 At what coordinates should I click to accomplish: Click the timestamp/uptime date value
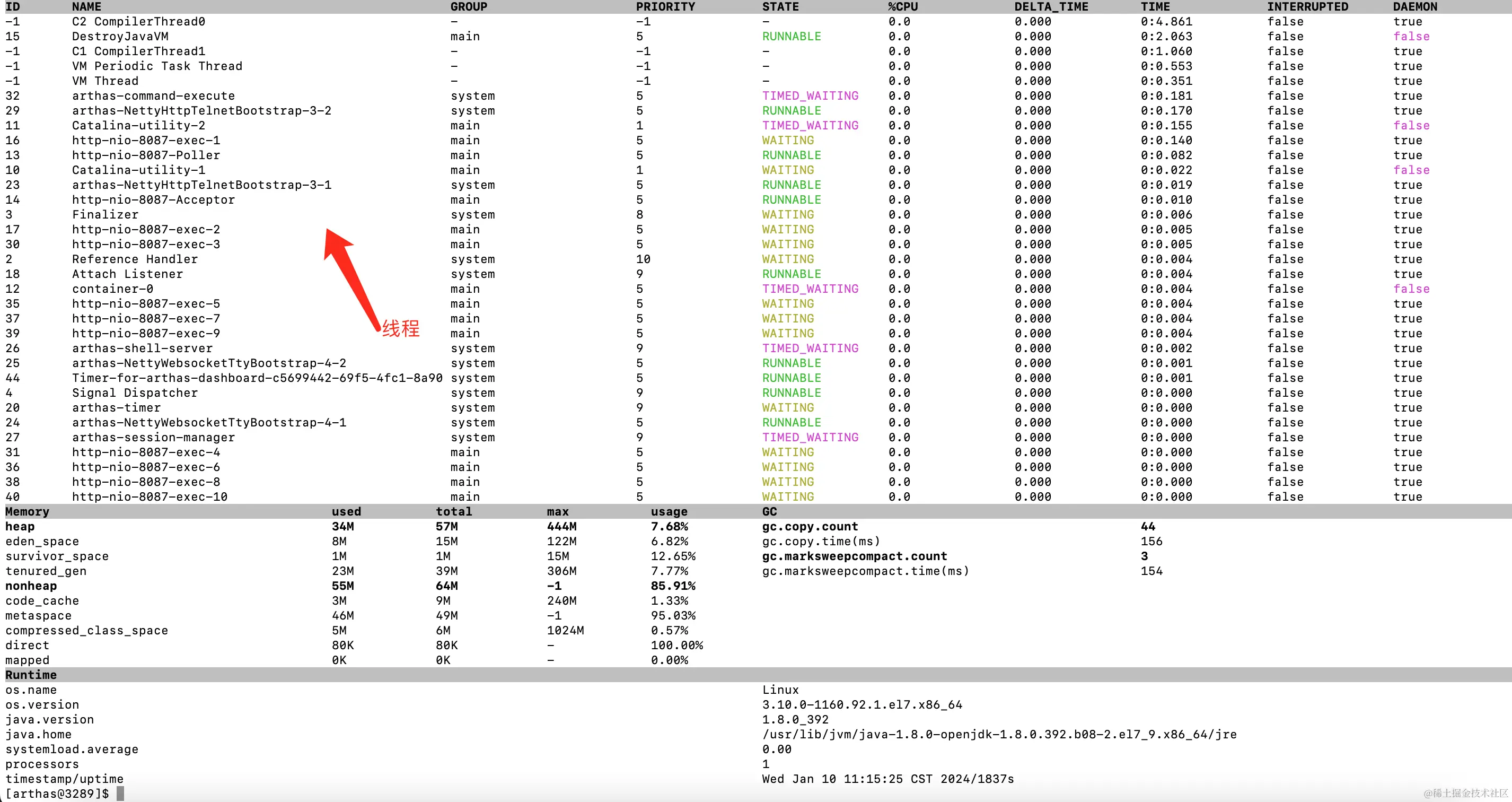(888, 779)
